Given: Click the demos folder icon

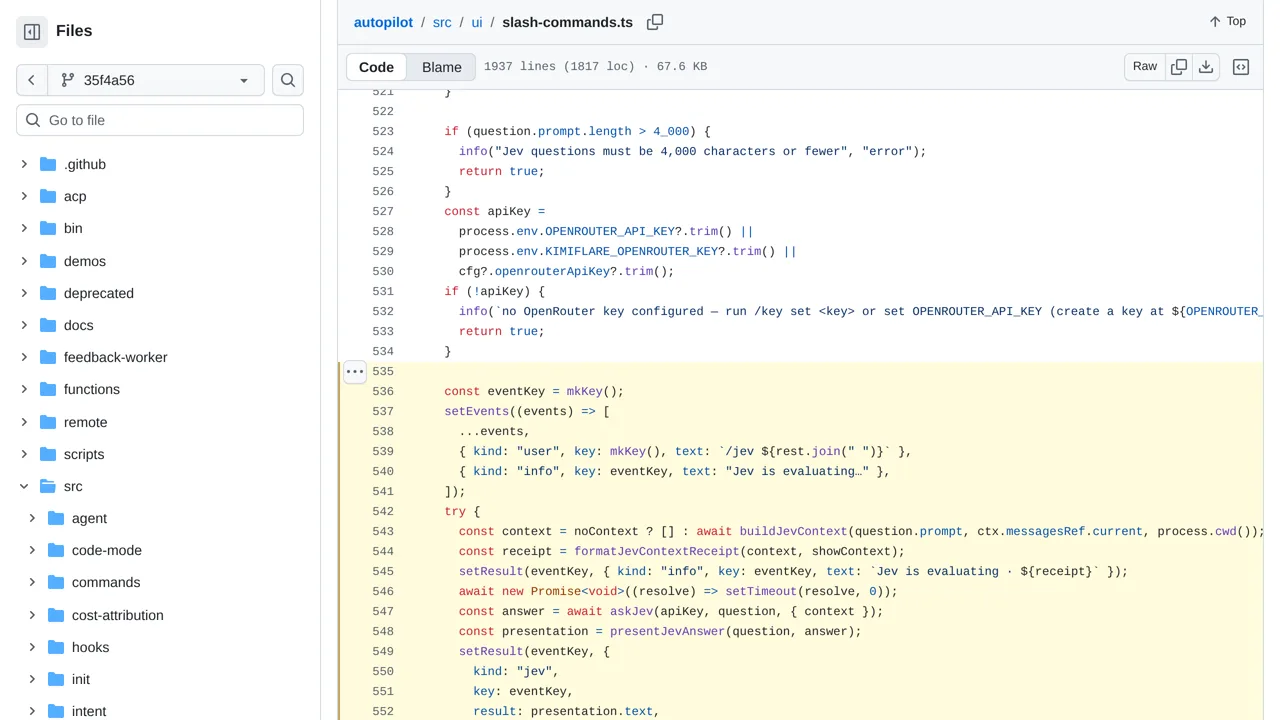Looking at the screenshot, I should coord(47,261).
